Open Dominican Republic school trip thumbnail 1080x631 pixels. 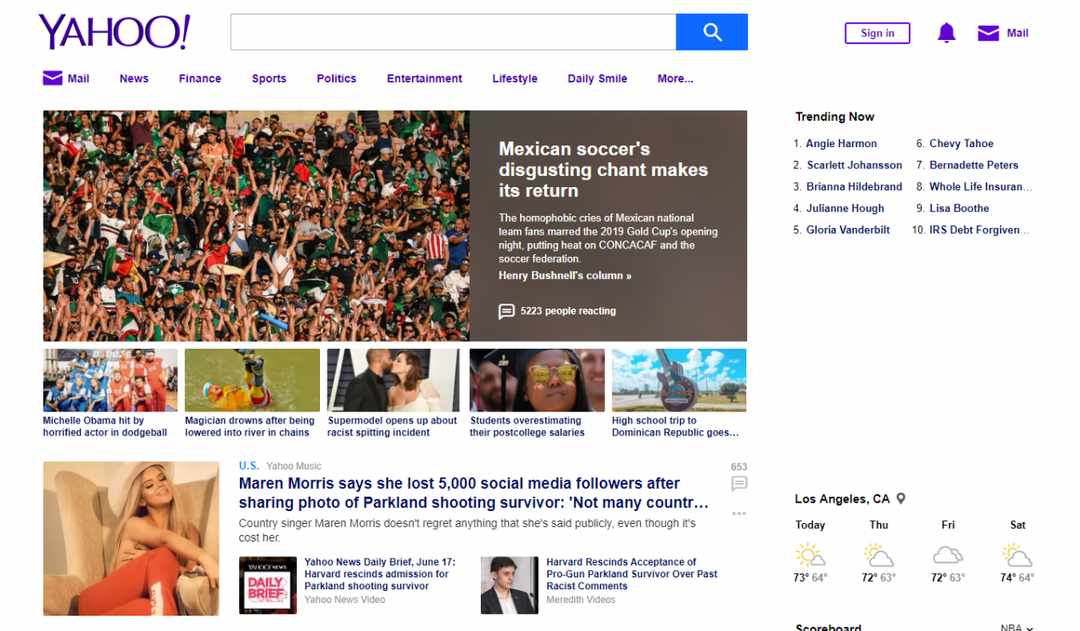[x=679, y=380]
